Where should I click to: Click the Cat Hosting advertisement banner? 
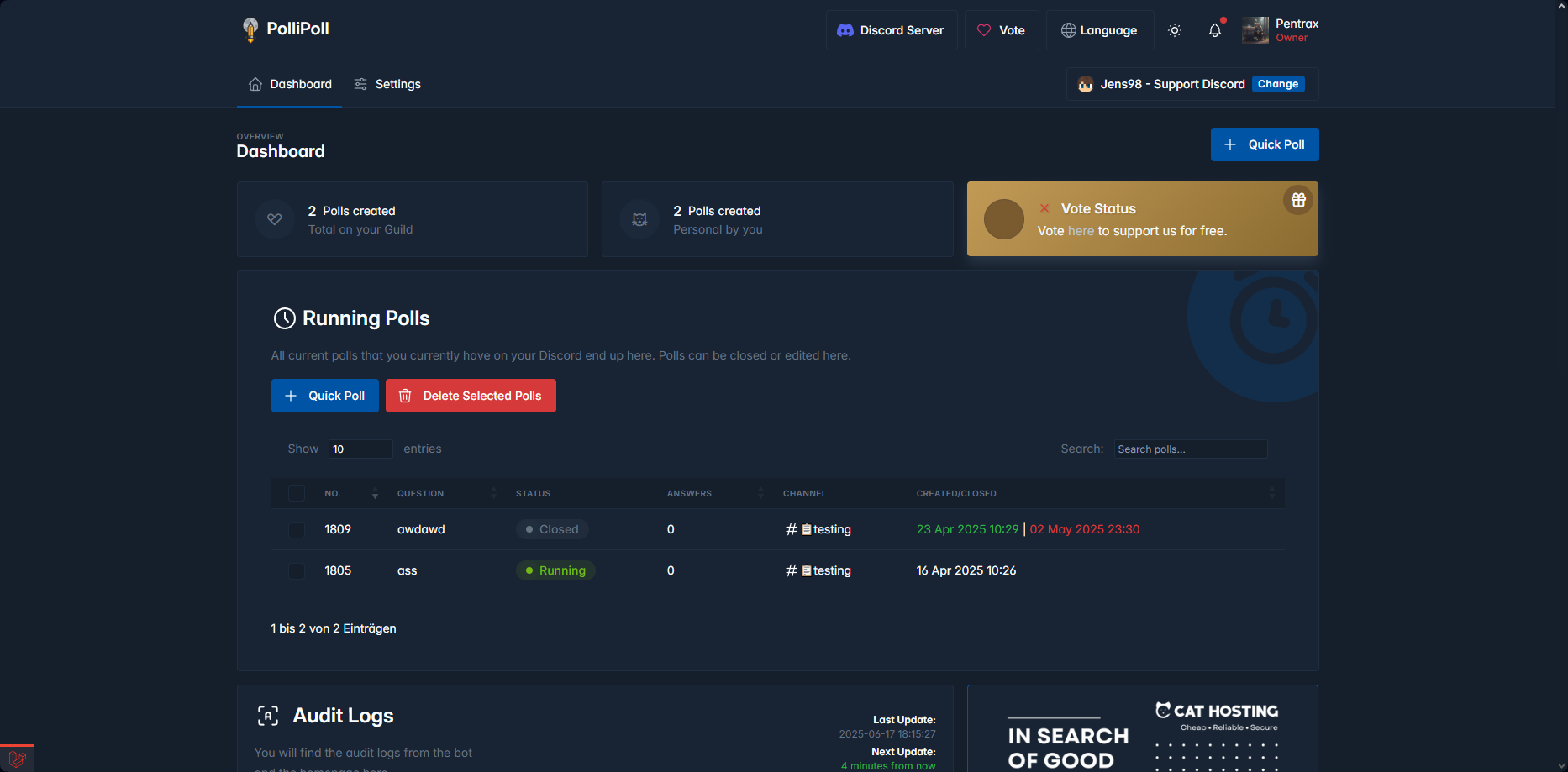1142,729
